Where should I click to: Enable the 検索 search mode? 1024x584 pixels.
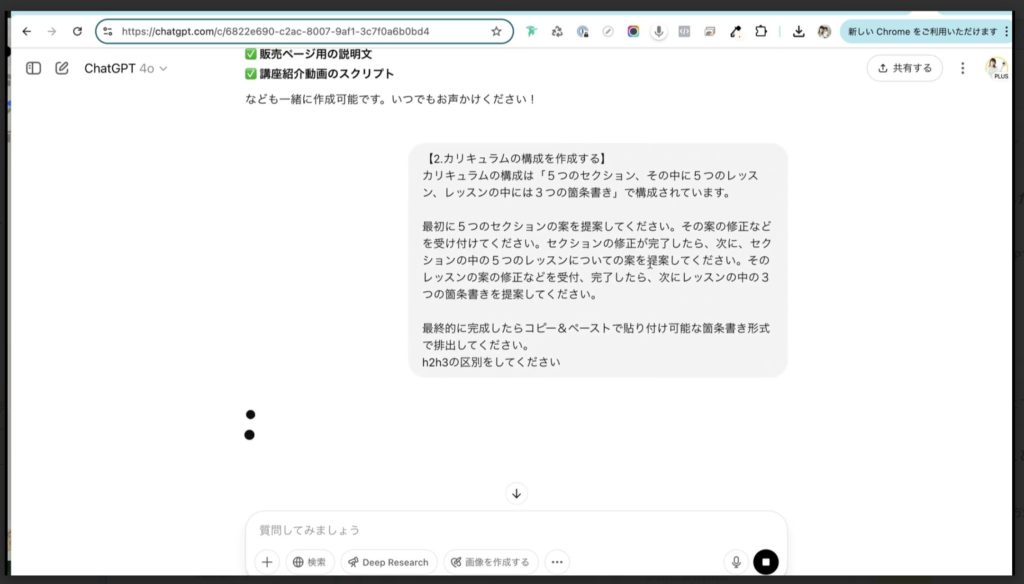[310, 562]
